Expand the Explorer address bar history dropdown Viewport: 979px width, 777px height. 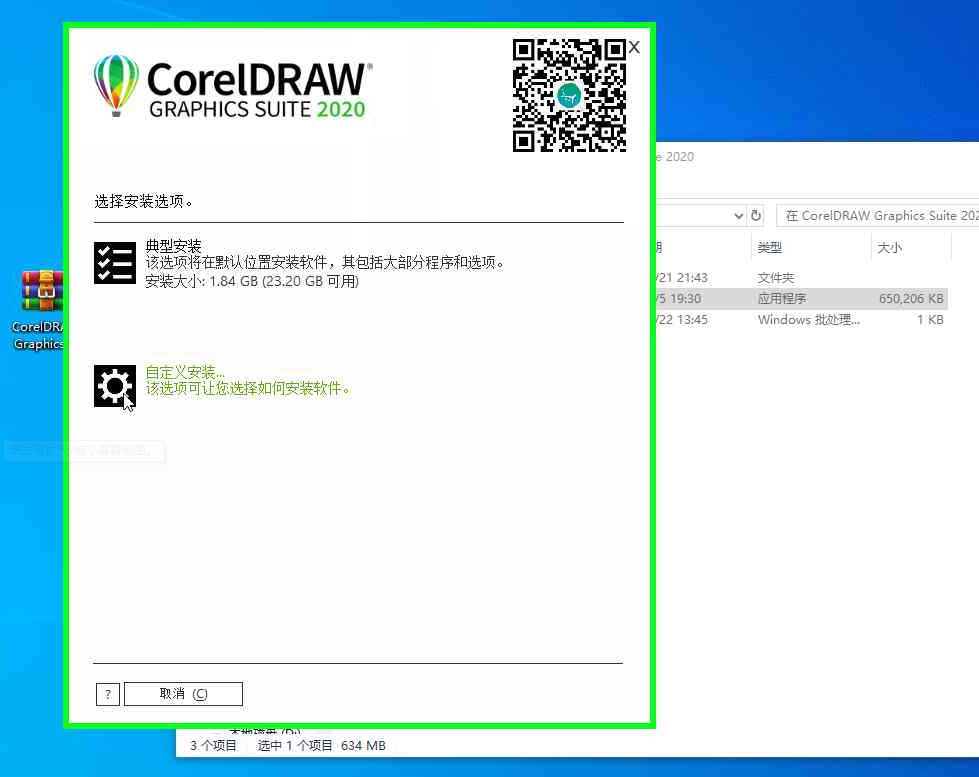point(739,215)
